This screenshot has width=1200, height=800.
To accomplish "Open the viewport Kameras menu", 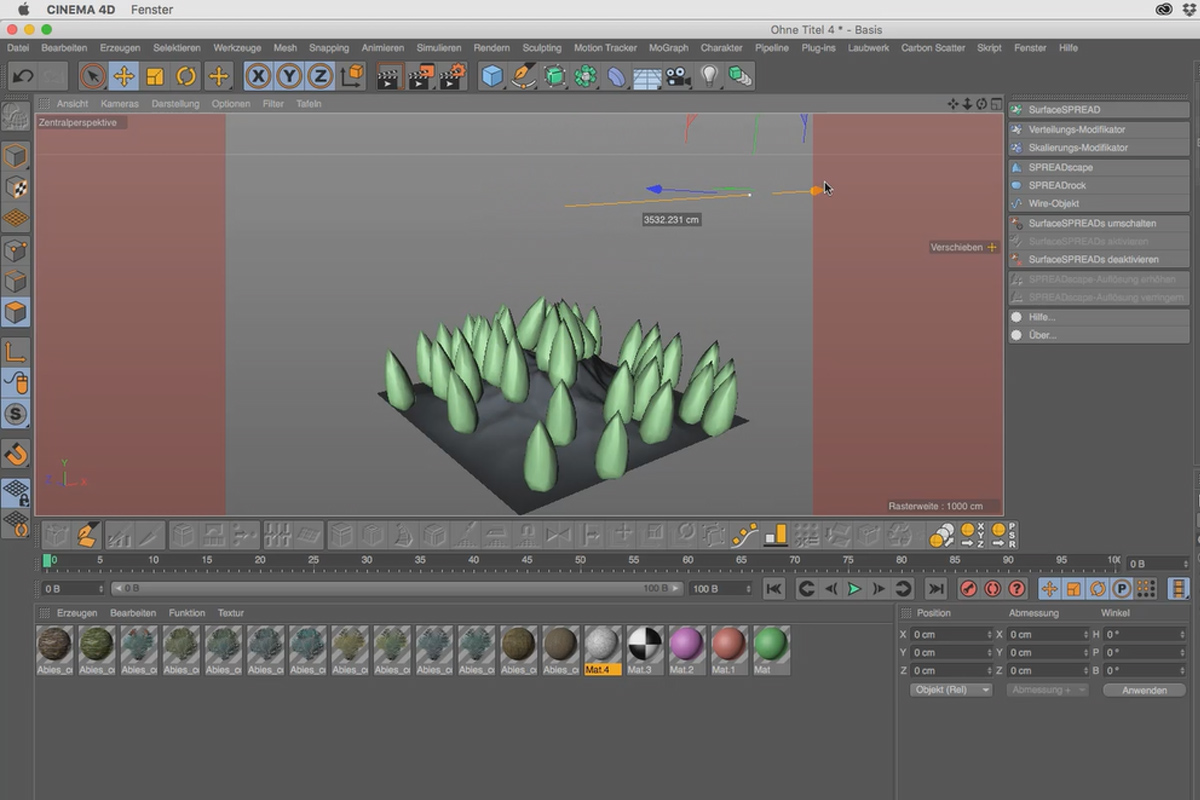I will click(x=120, y=104).
